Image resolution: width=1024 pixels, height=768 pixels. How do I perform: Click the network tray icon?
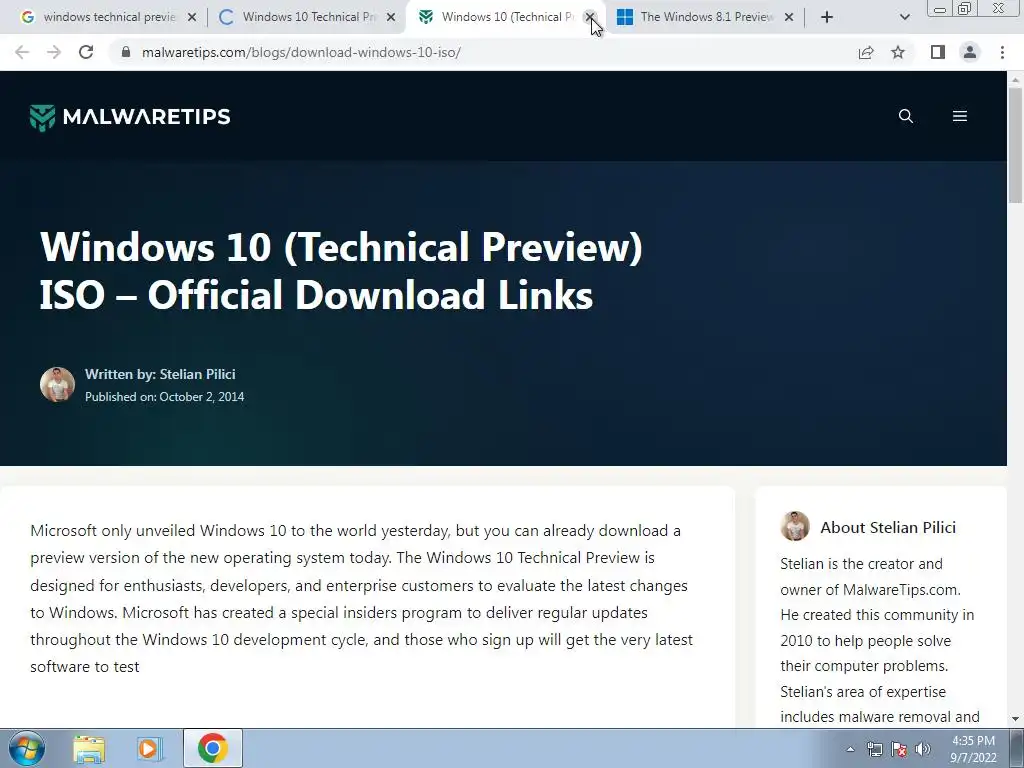[874, 749]
